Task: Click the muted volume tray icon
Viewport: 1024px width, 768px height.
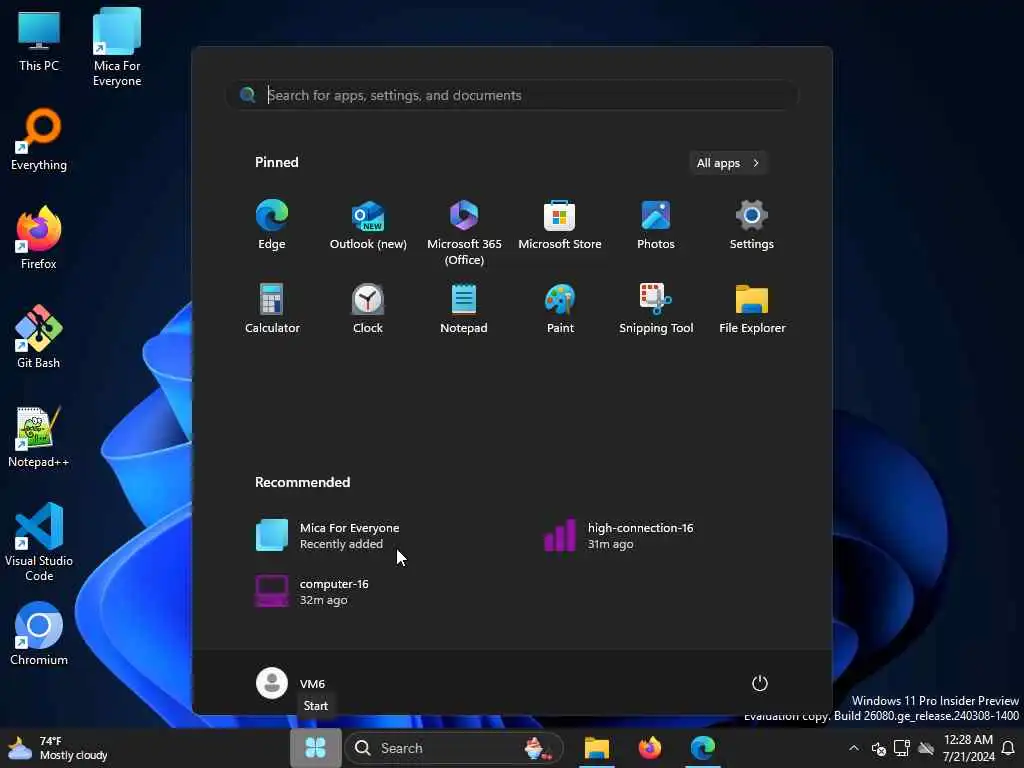Action: click(878, 749)
